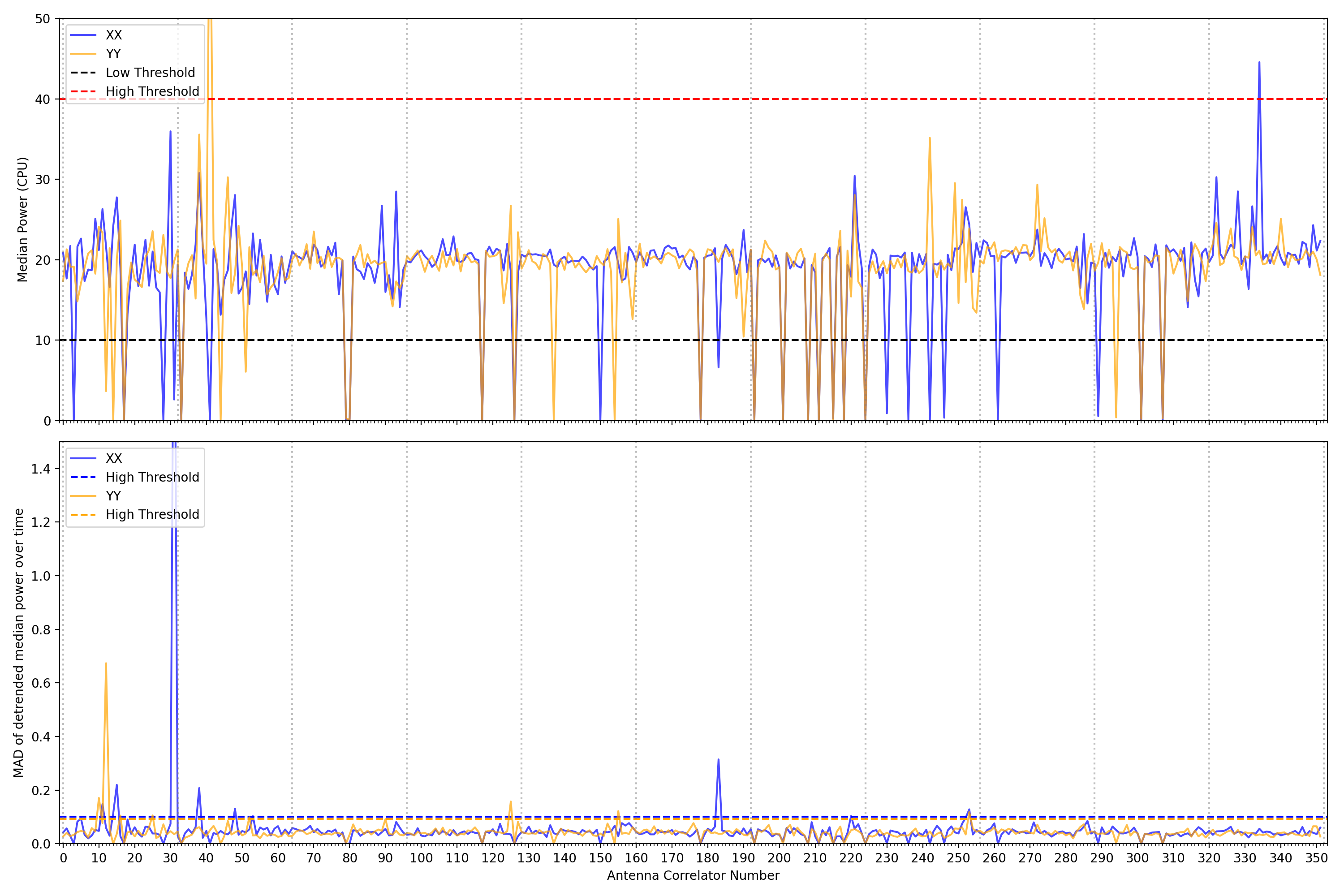
Task: Click the orange YY peak near 35 around antenna 242
Action: pyautogui.click(x=930, y=138)
